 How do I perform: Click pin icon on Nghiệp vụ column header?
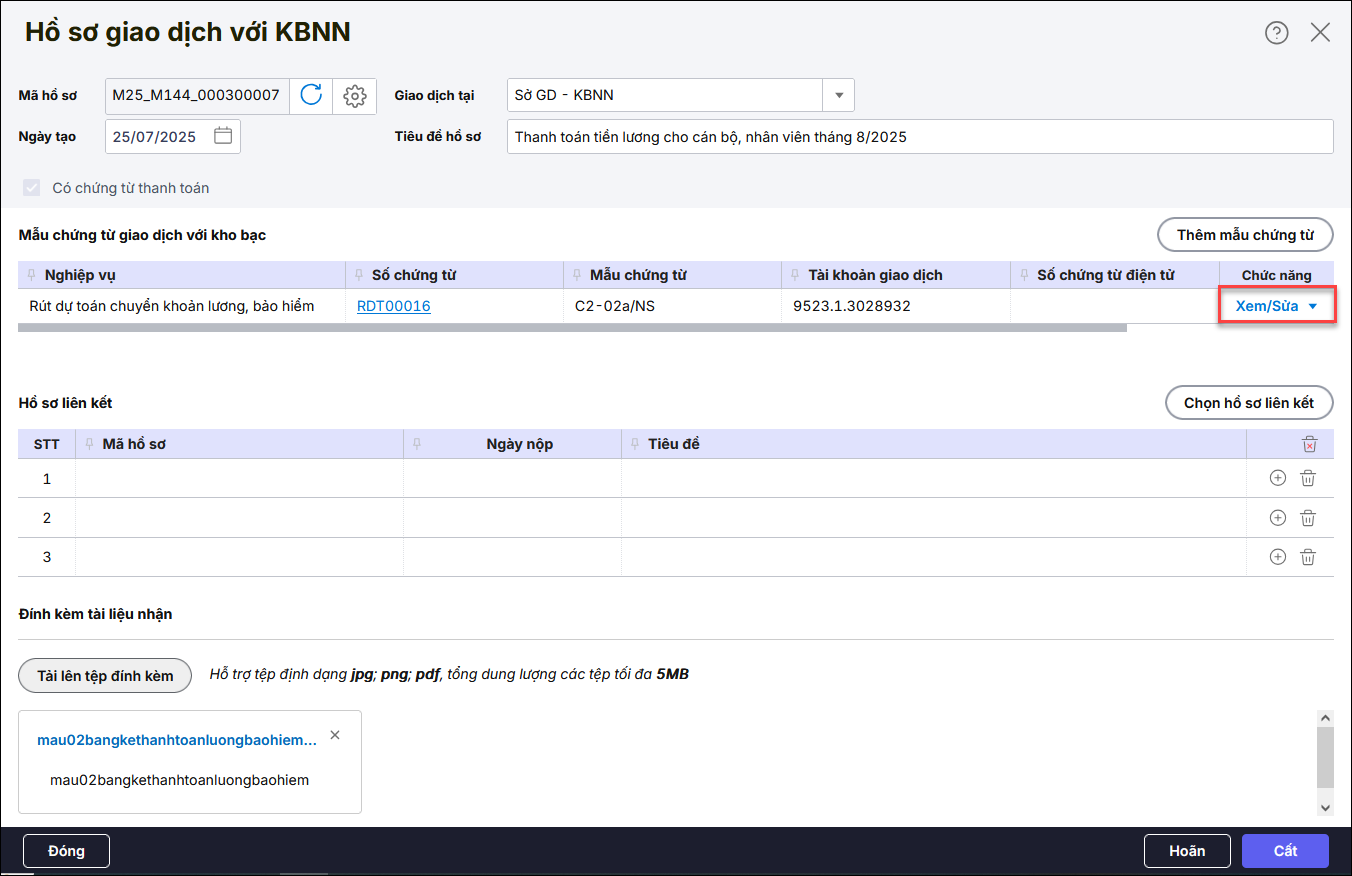(x=33, y=275)
